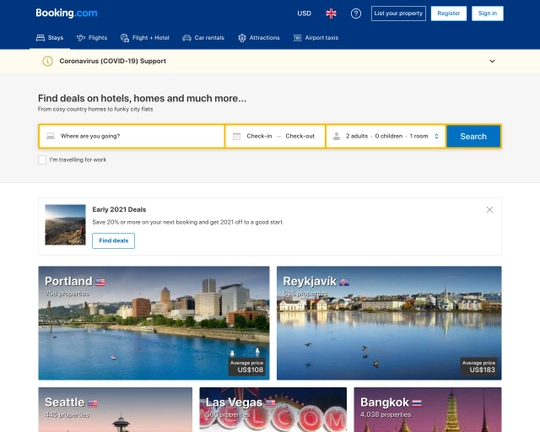
Task: Click the Search button
Action: [474, 136]
